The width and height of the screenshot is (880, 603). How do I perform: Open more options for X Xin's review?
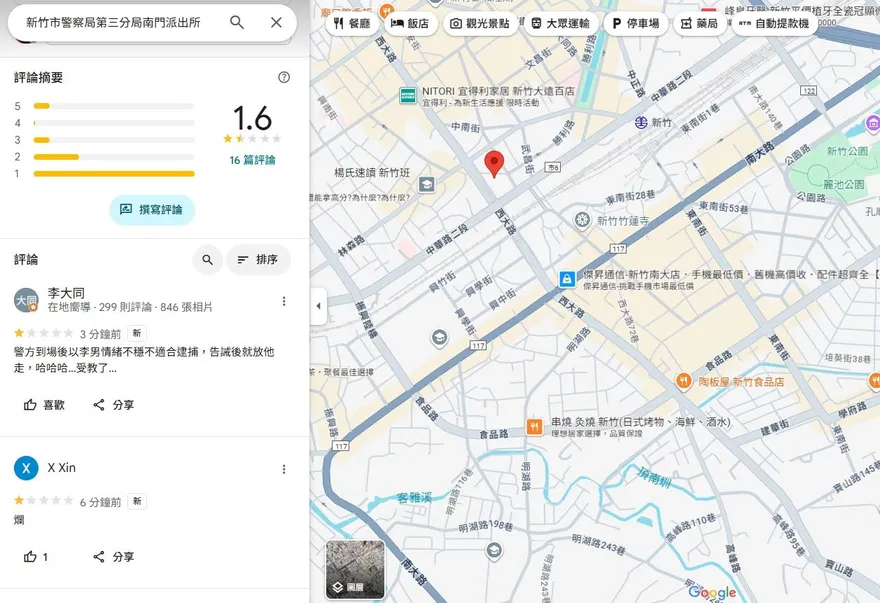coord(284,469)
